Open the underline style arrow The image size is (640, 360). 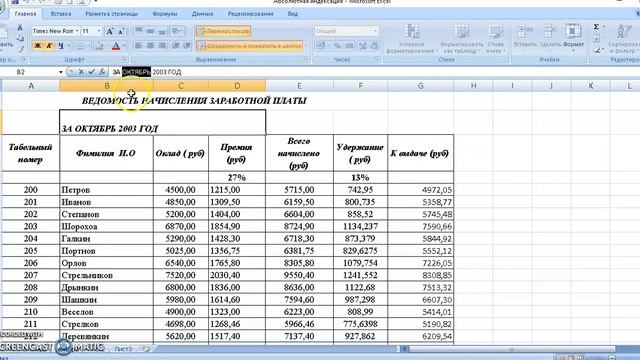[69, 46]
